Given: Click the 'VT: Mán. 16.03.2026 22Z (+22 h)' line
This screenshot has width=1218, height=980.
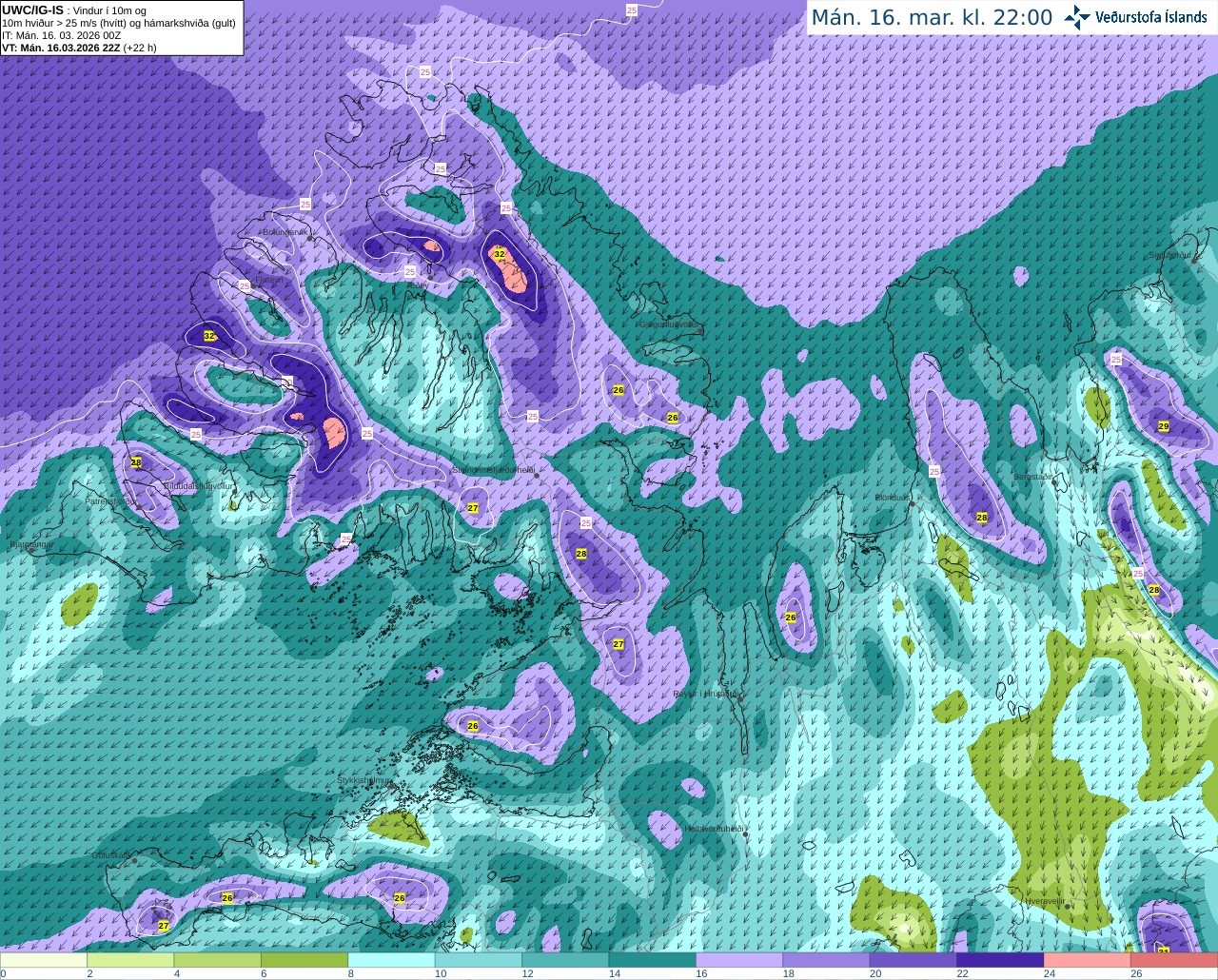Looking at the screenshot, I should tap(80, 48).
